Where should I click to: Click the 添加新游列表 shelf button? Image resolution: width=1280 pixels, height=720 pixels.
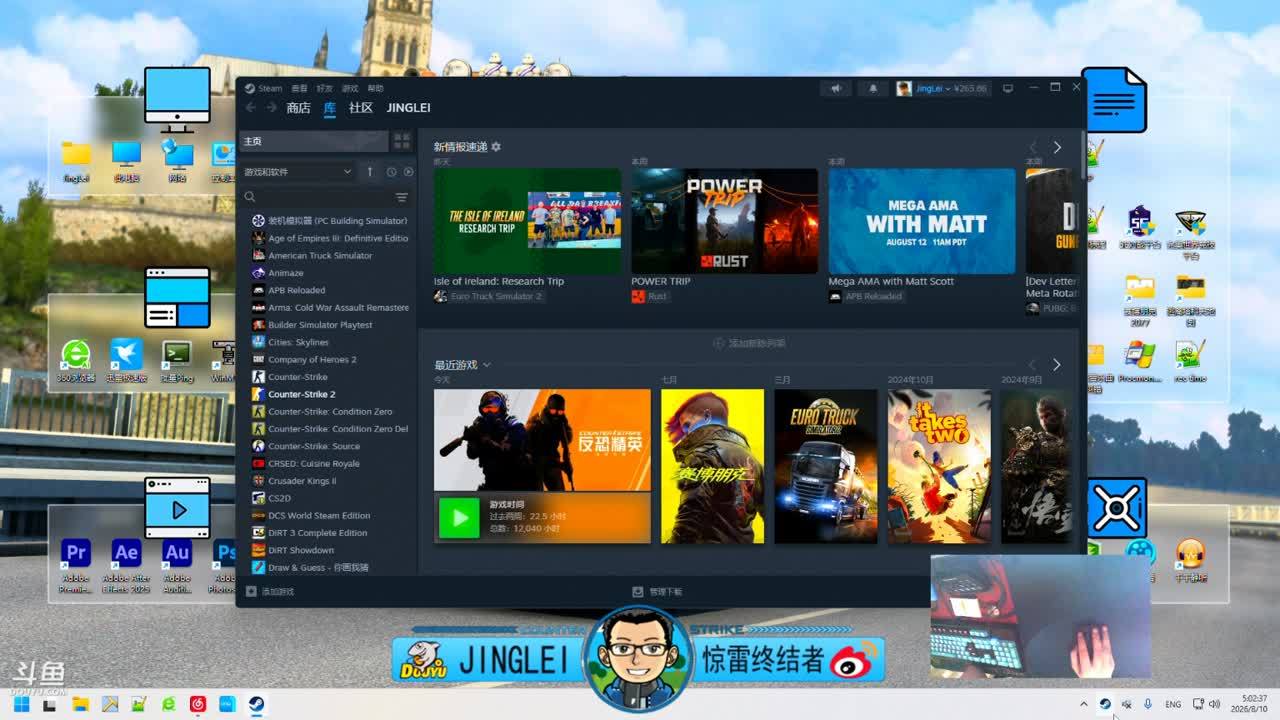pos(749,343)
